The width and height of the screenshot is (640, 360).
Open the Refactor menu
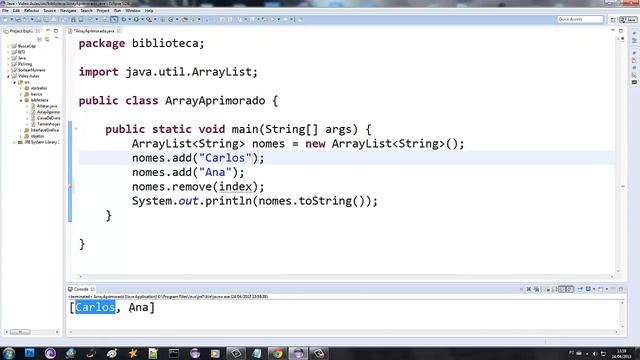31,11
